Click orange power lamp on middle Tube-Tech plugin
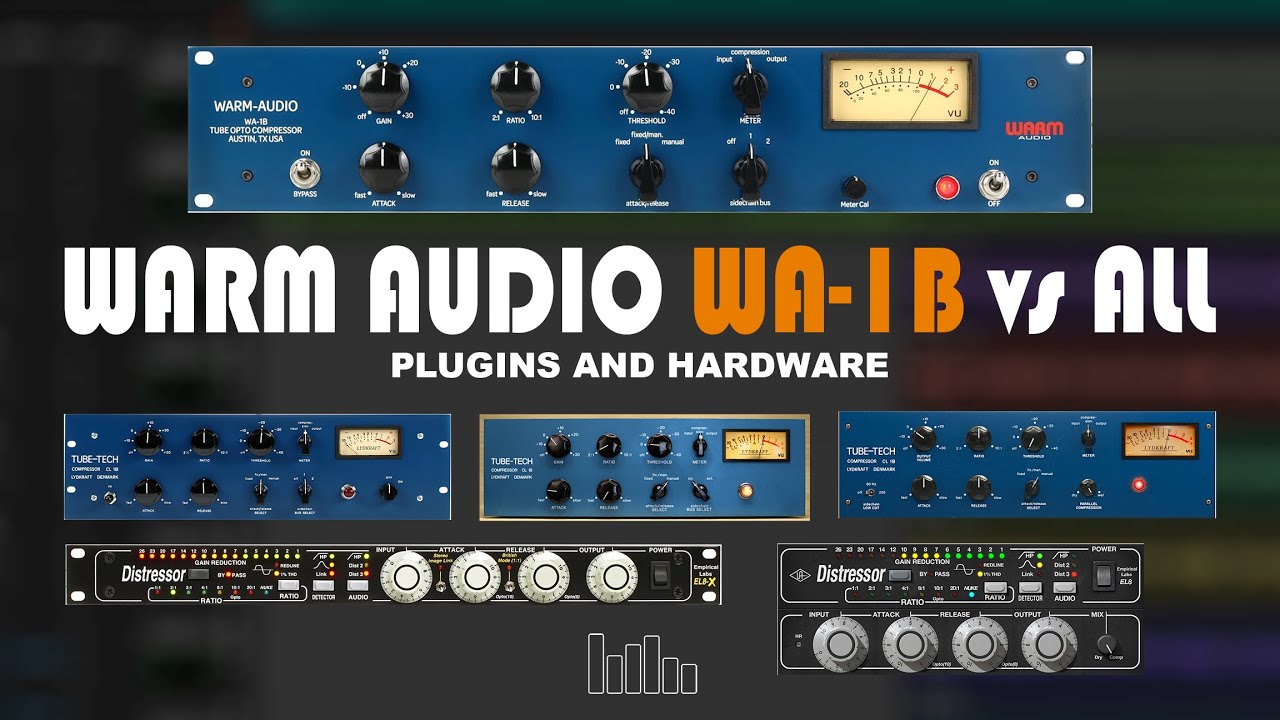The image size is (1280, 720). tap(744, 490)
